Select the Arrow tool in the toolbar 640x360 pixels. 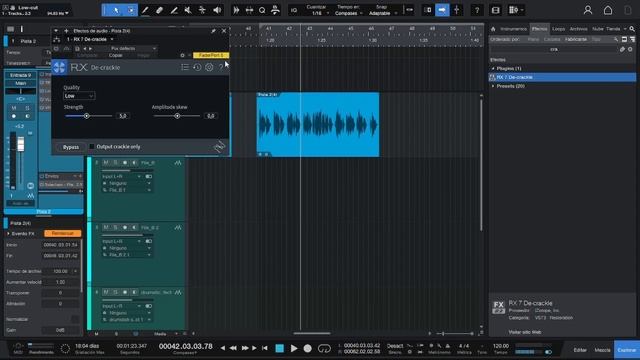pos(116,10)
